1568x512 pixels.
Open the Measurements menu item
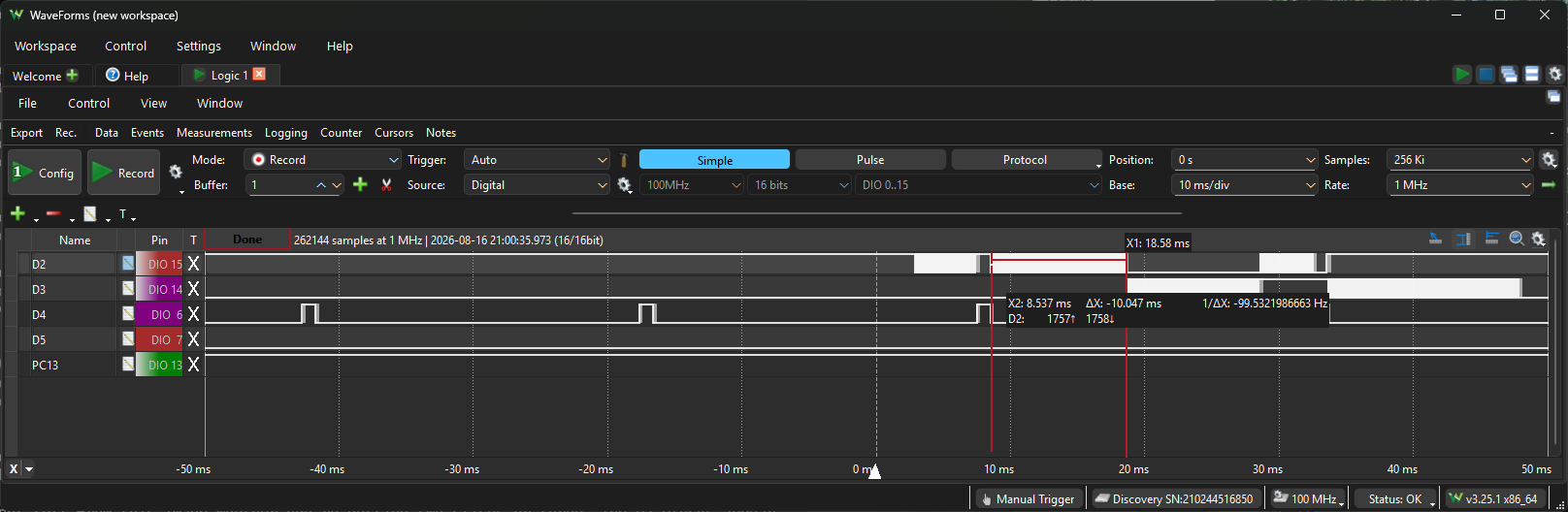[x=214, y=133]
